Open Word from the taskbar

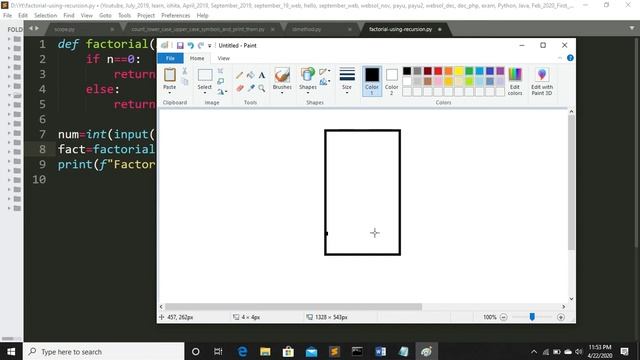click(380, 351)
